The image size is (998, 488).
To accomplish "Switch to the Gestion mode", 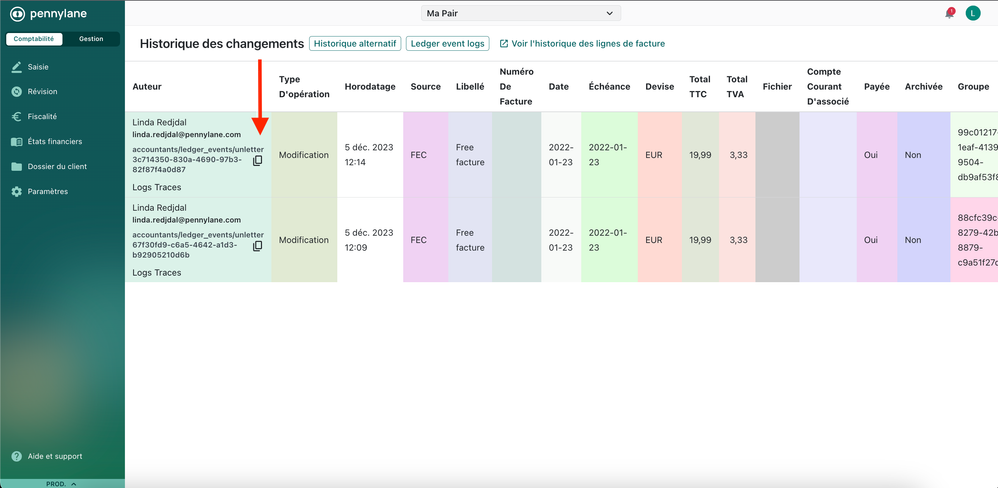I will 91,39.
